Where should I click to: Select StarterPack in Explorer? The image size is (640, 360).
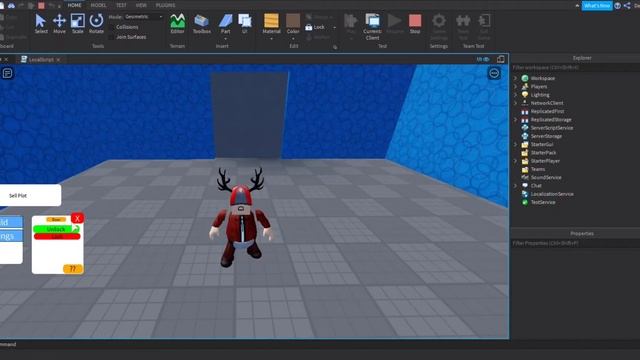[x=543, y=153]
